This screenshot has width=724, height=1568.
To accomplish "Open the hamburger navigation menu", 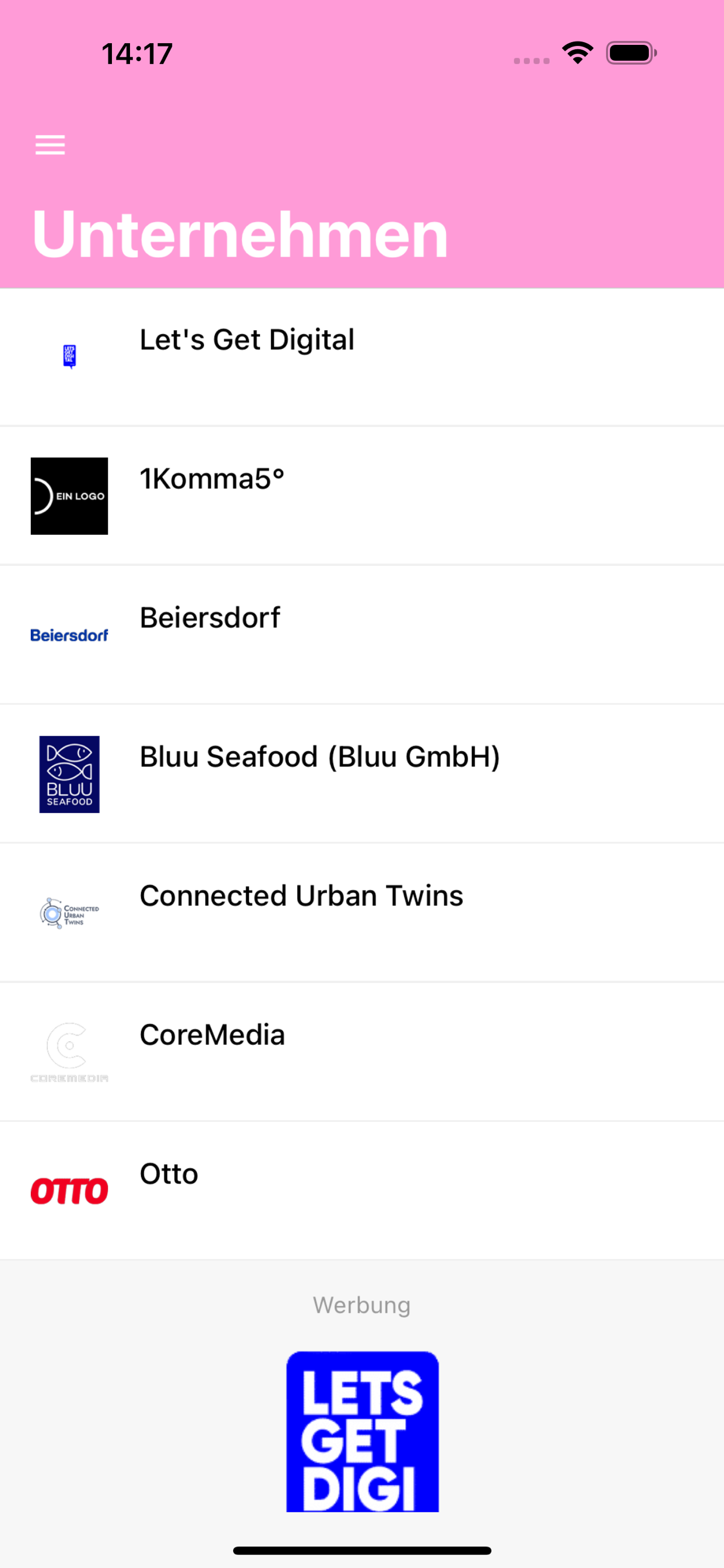I will pyautogui.click(x=50, y=145).
